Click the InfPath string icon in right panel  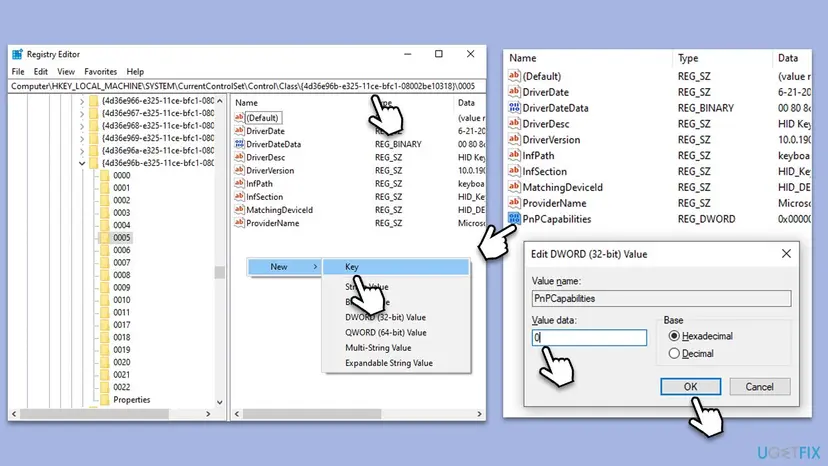tap(514, 155)
